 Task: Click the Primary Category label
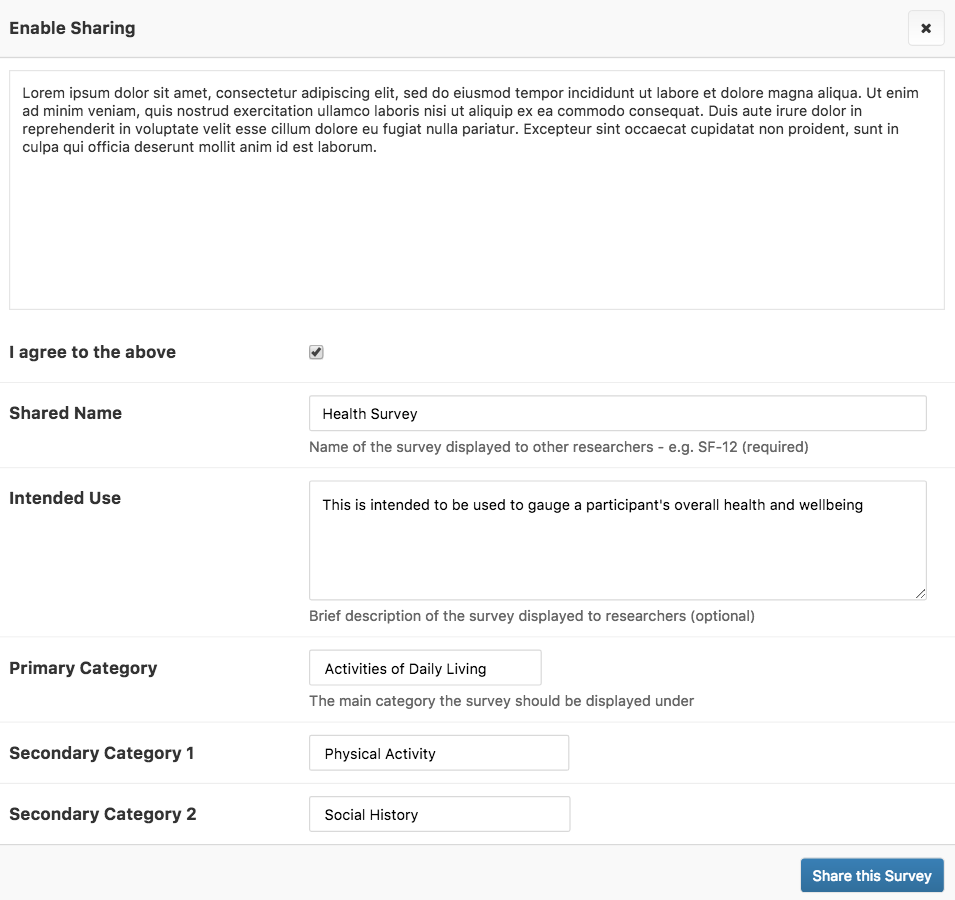click(83, 668)
